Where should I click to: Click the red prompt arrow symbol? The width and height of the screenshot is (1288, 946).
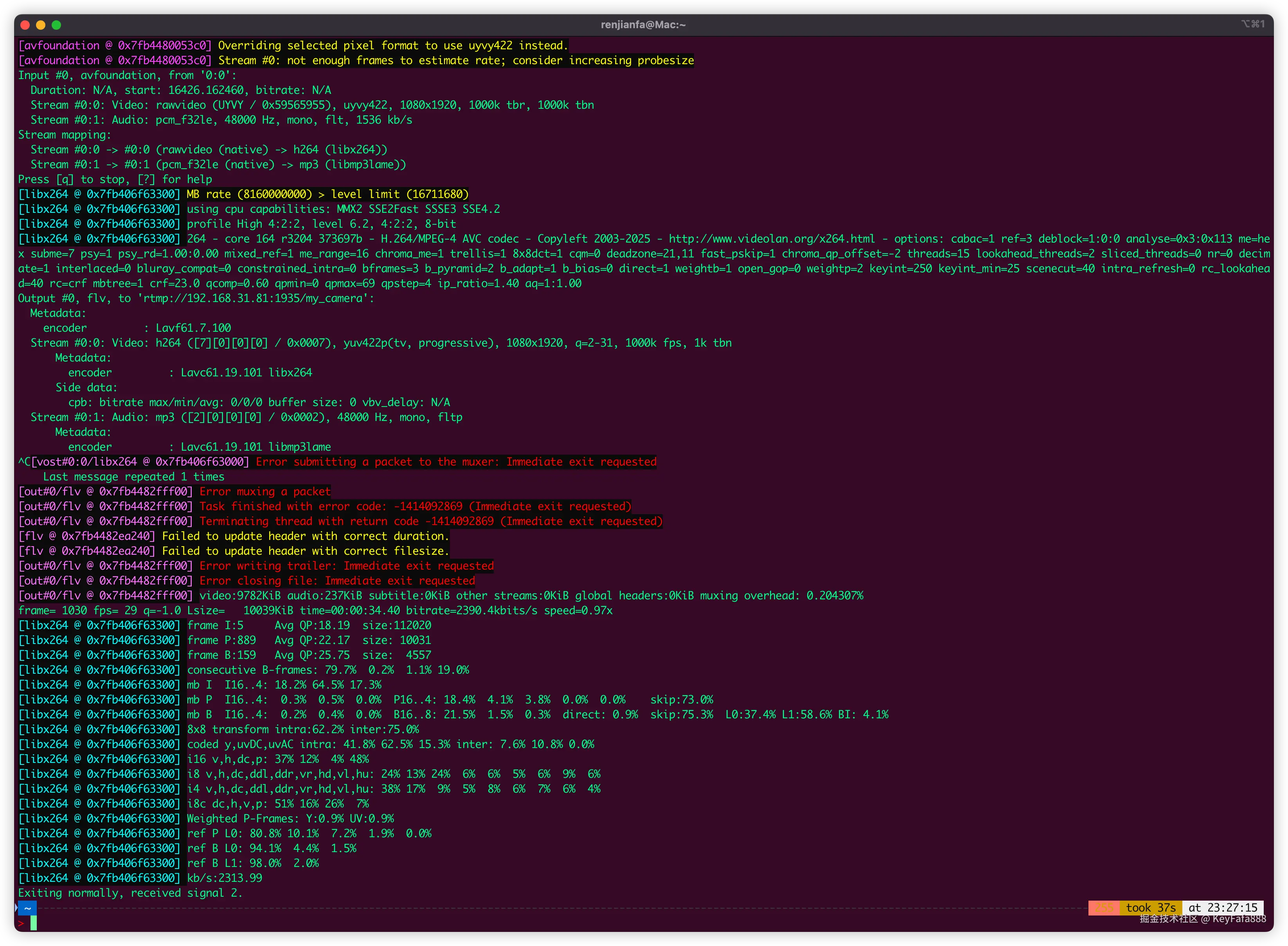tap(21, 923)
